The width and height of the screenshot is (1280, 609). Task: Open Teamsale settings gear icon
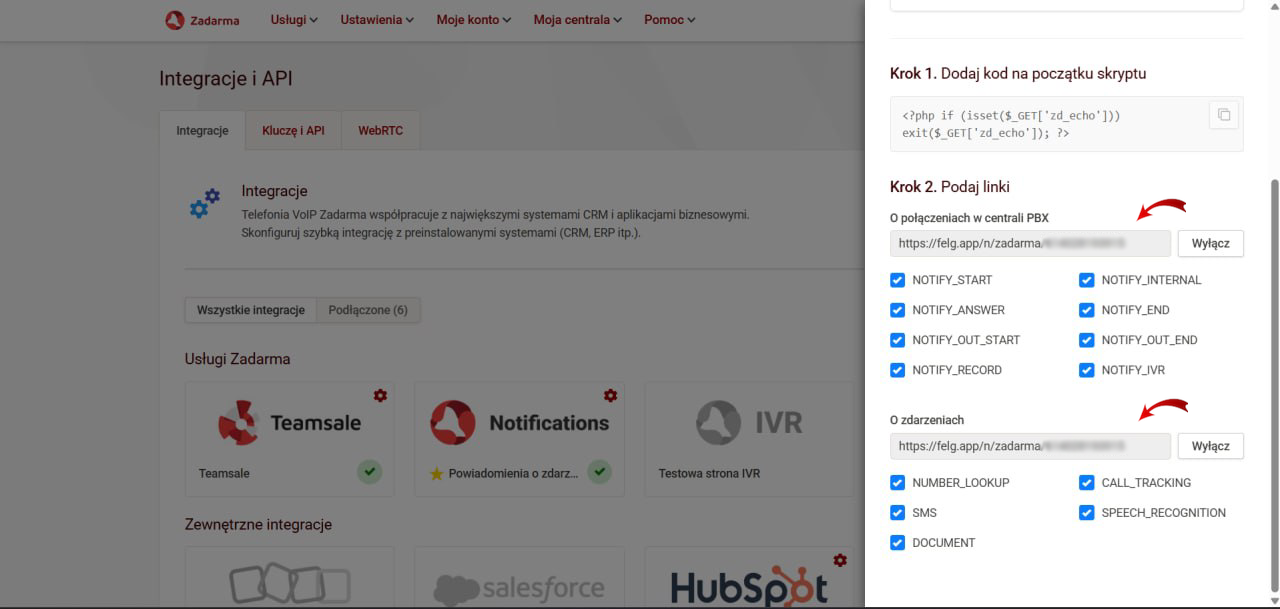[x=380, y=396]
